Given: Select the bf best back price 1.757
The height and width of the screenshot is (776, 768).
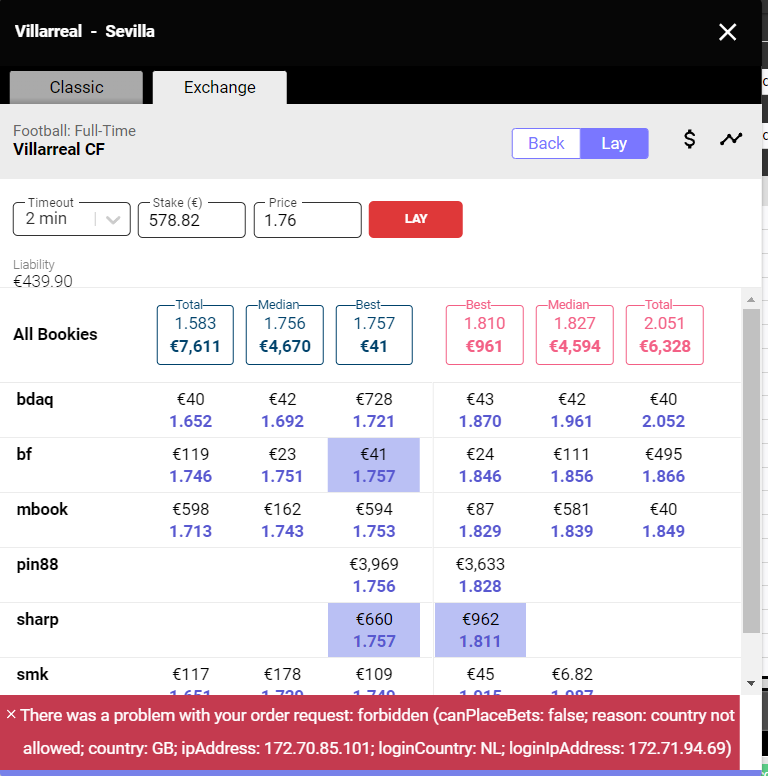Looking at the screenshot, I should click(374, 476).
